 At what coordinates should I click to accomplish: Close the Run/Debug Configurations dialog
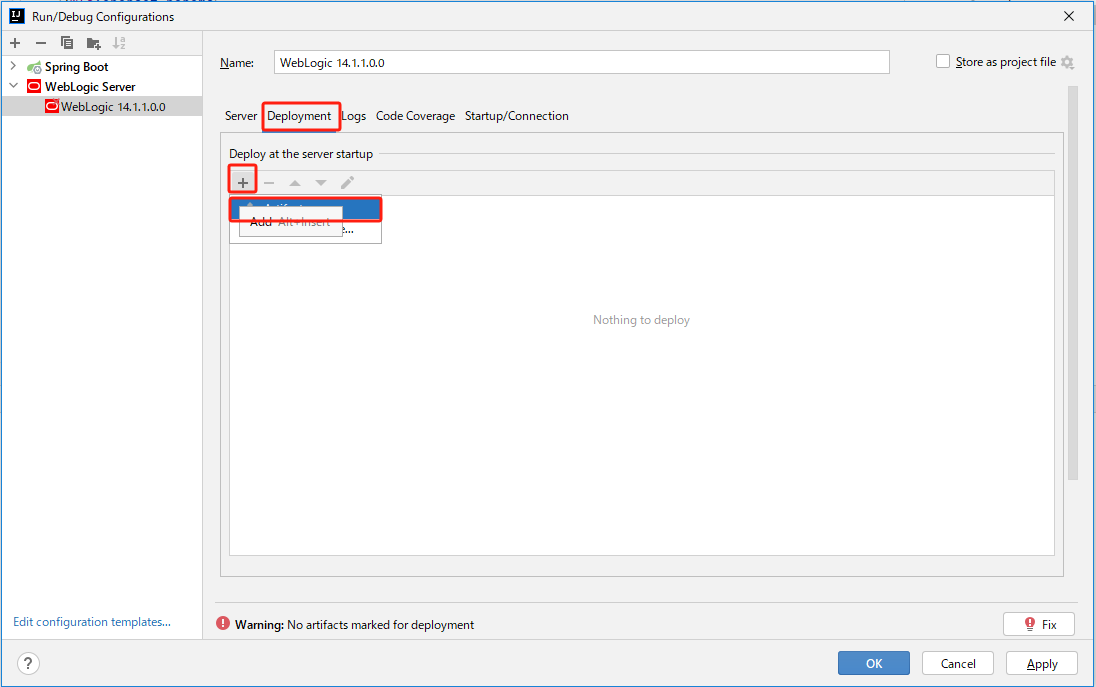(1069, 16)
